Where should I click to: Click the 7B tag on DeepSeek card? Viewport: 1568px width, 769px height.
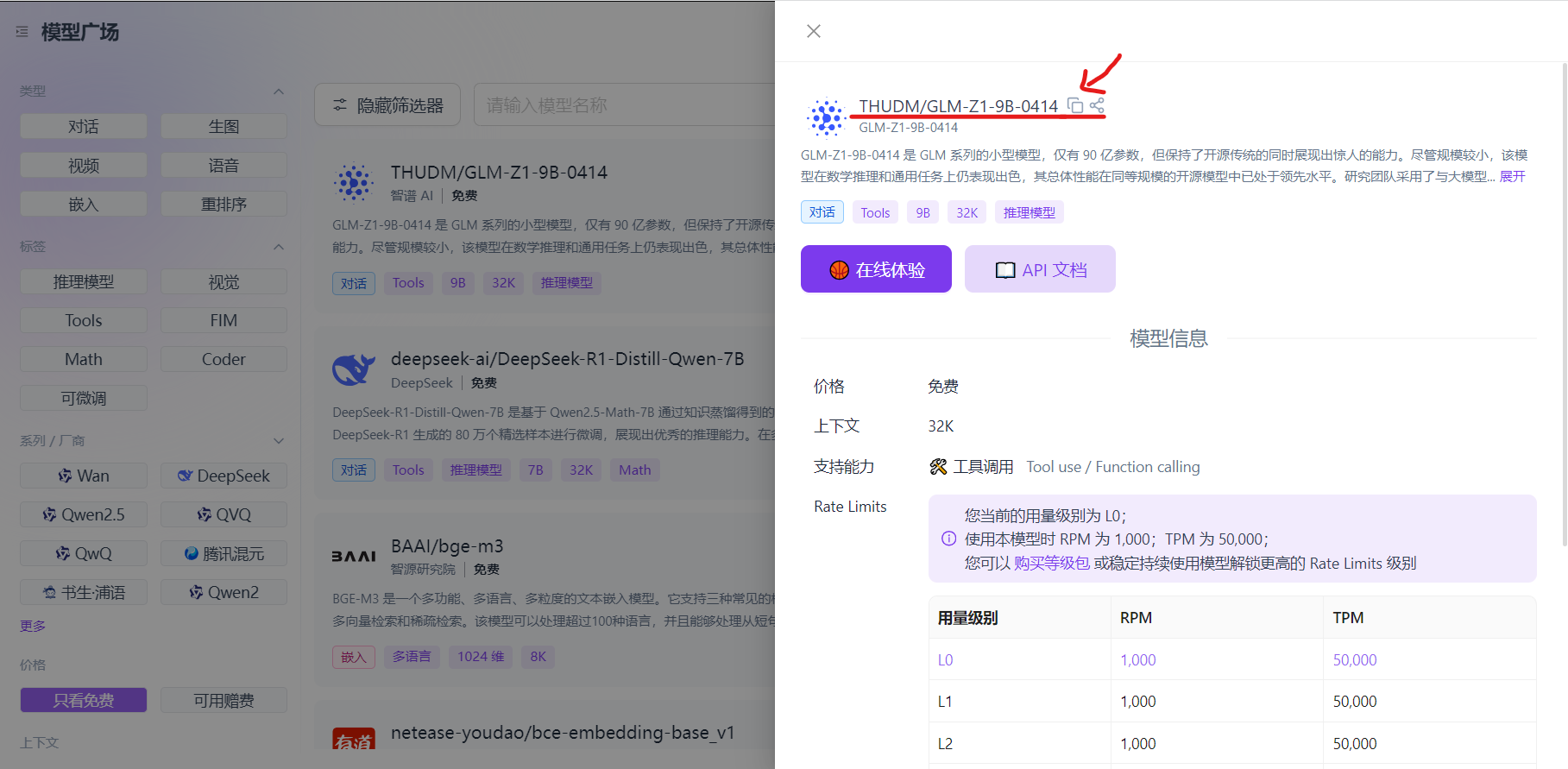(x=535, y=470)
